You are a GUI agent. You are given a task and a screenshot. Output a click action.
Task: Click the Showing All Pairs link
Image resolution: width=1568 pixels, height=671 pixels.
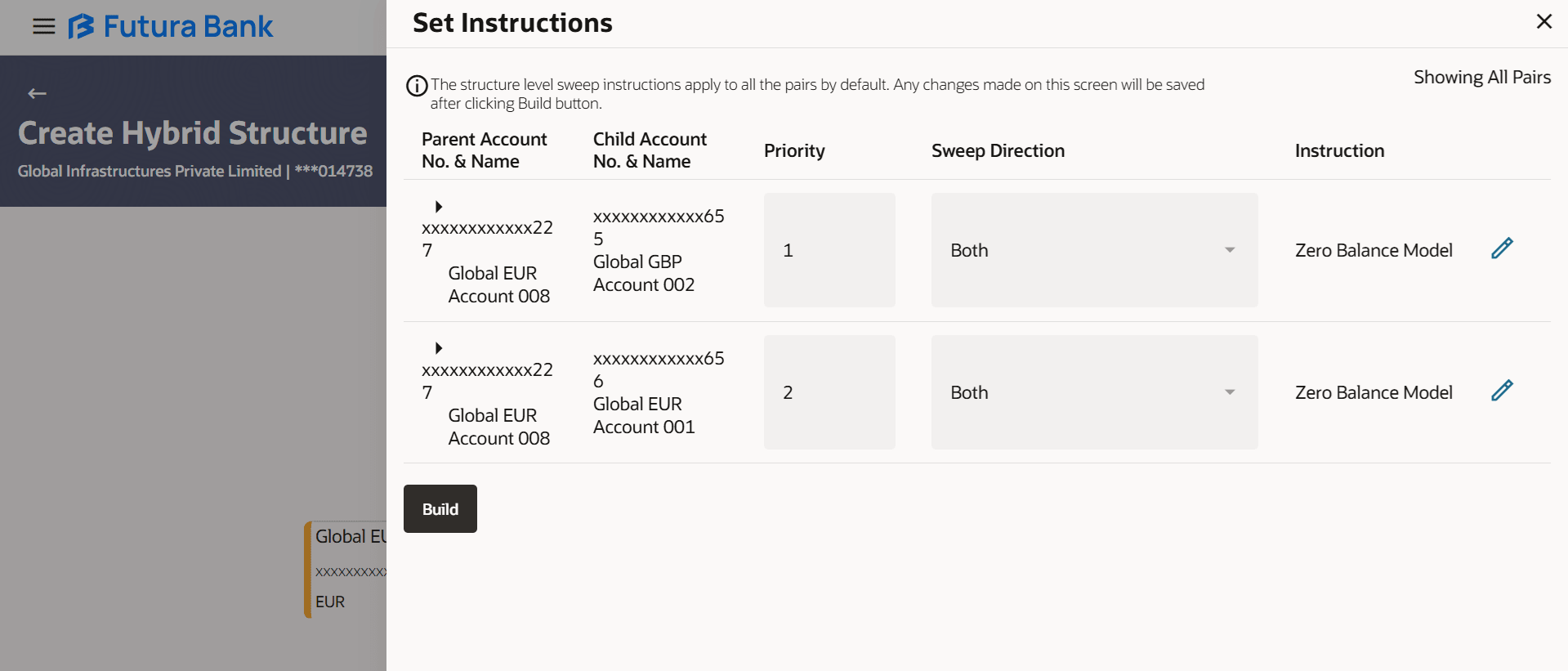[x=1481, y=77]
